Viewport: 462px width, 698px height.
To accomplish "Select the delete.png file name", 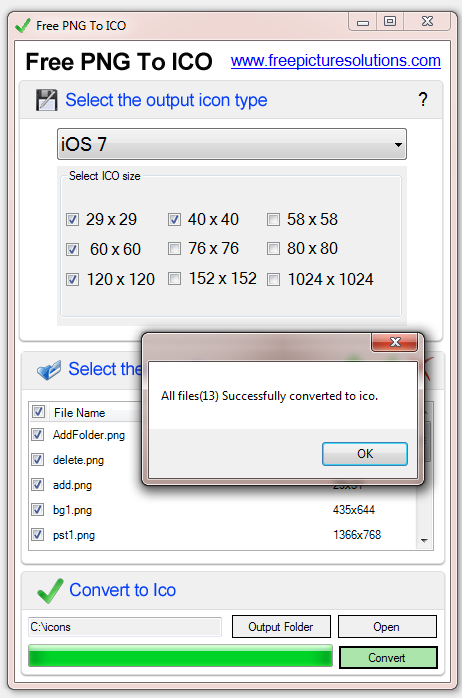I will [78, 460].
